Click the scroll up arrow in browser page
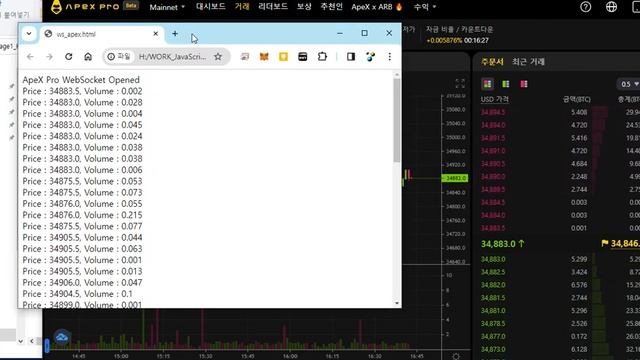 click(397, 75)
